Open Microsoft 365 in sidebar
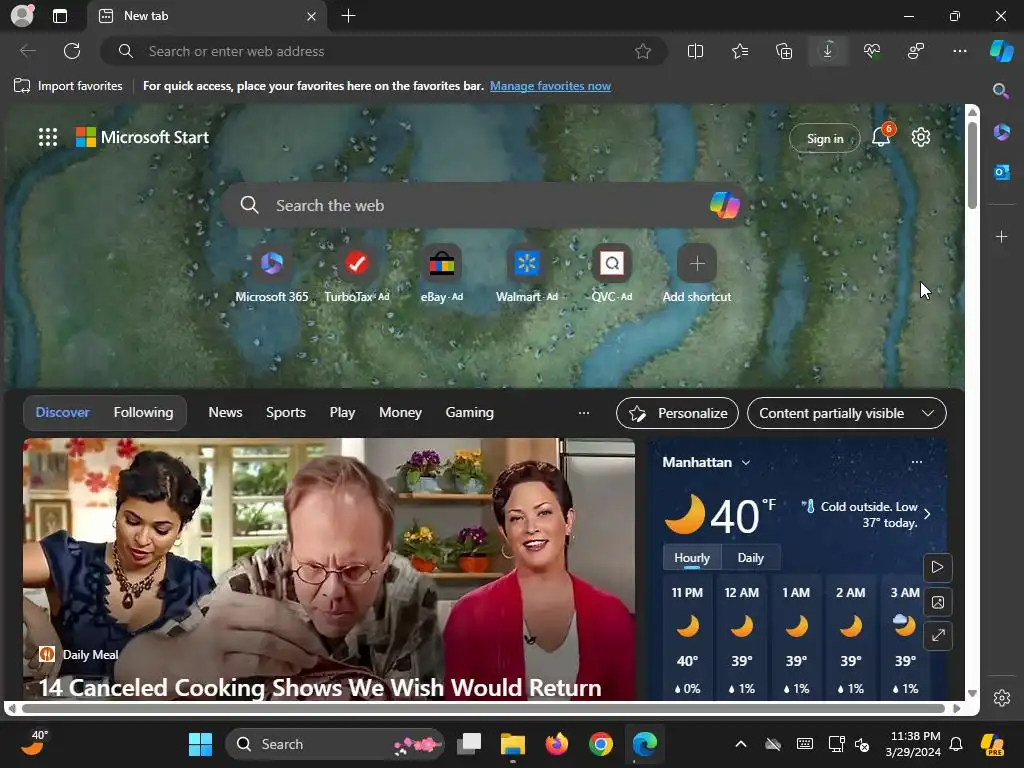This screenshot has width=1024, height=768. 1002,132
